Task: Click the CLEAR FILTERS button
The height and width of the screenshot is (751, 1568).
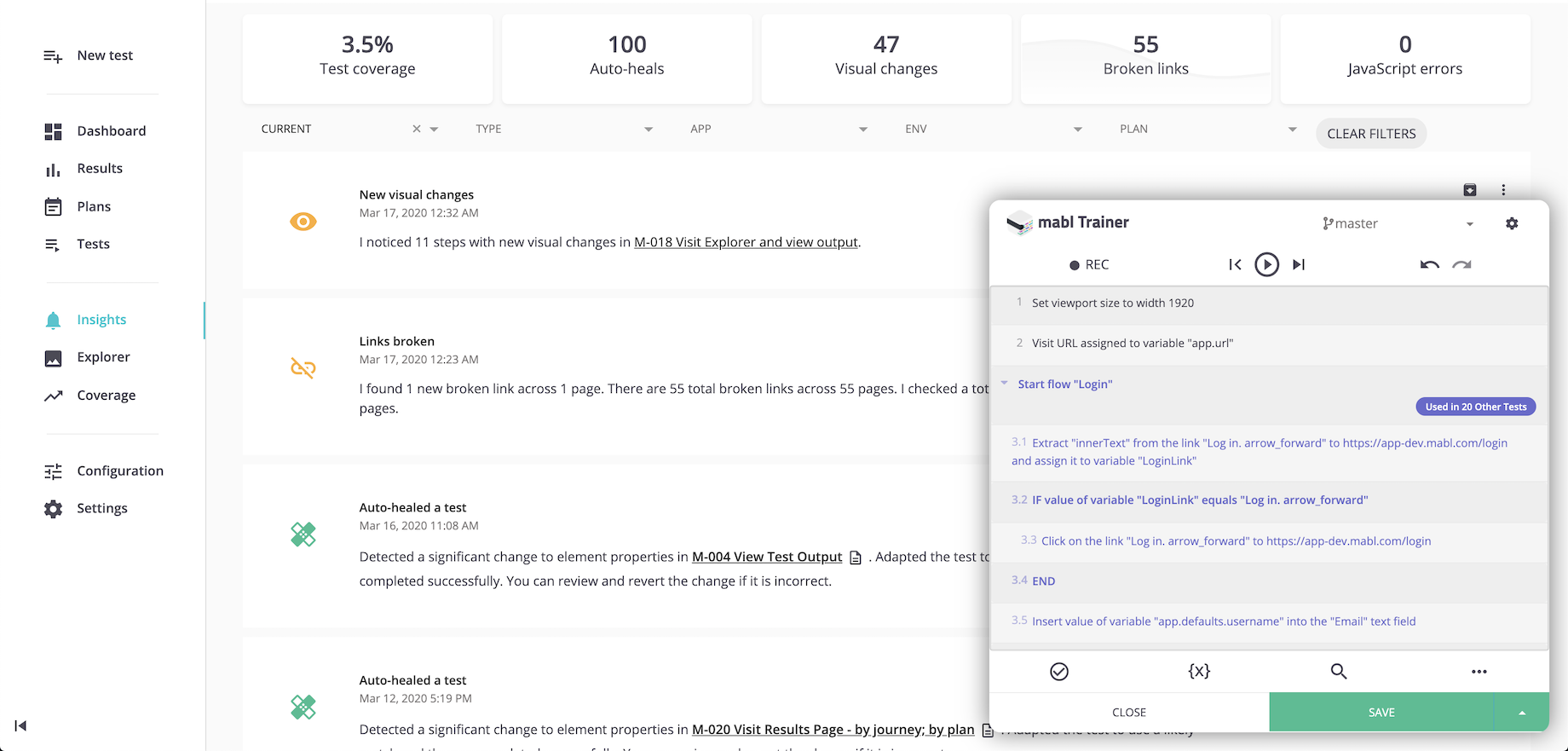Action: click(1371, 134)
